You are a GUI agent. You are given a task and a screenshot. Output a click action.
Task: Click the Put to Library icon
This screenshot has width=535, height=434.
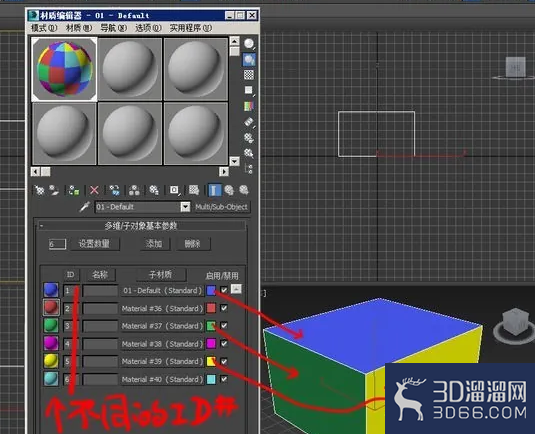(x=154, y=190)
